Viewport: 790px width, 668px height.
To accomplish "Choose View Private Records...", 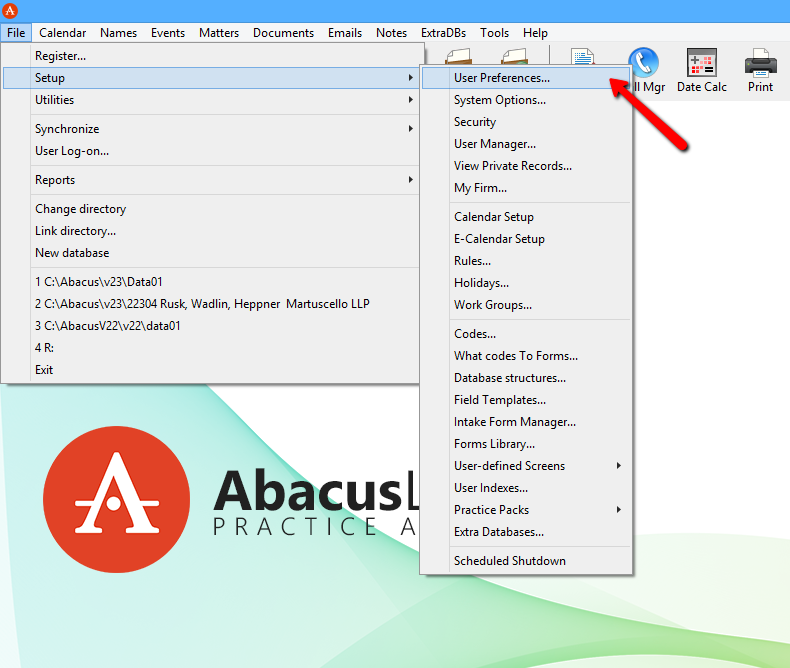I will click(x=526, y=166).
